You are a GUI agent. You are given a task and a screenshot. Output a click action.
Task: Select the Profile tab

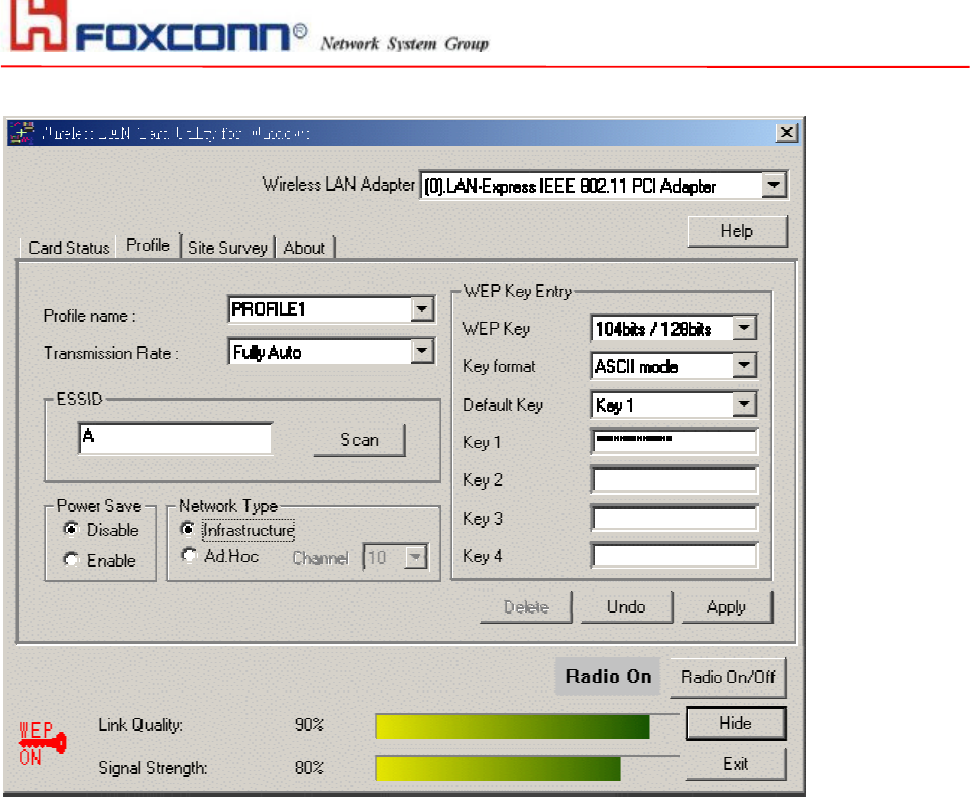[148, 245]
